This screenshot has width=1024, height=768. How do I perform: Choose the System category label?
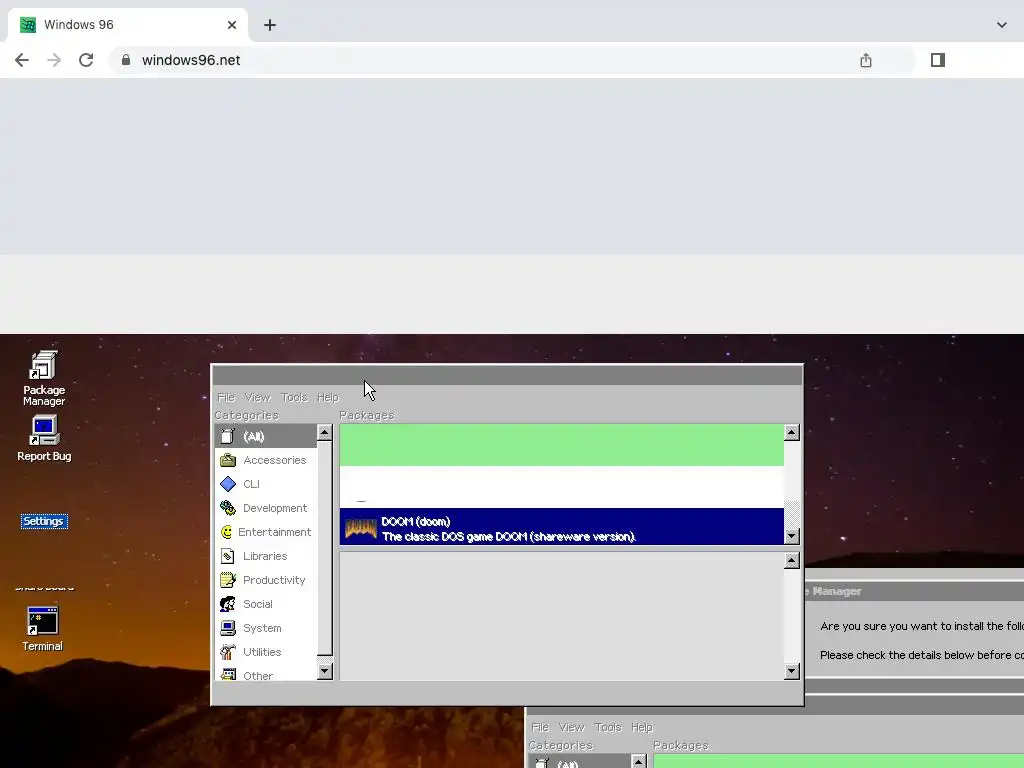pyautogui.click(x=263, y=628)
